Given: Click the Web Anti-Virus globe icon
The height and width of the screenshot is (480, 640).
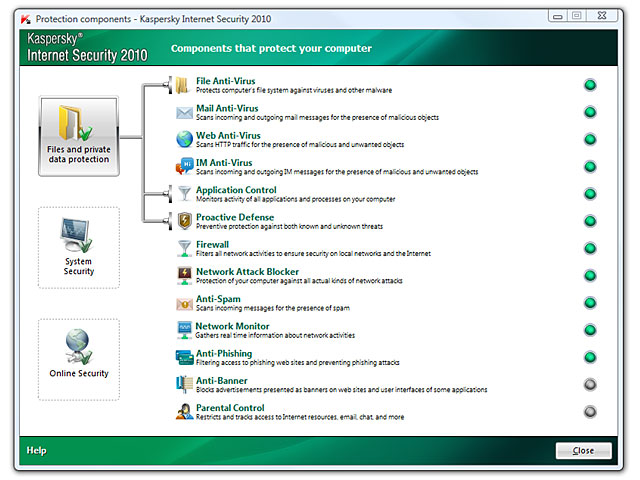Looking at the screenshot, I should pos(184,139).
